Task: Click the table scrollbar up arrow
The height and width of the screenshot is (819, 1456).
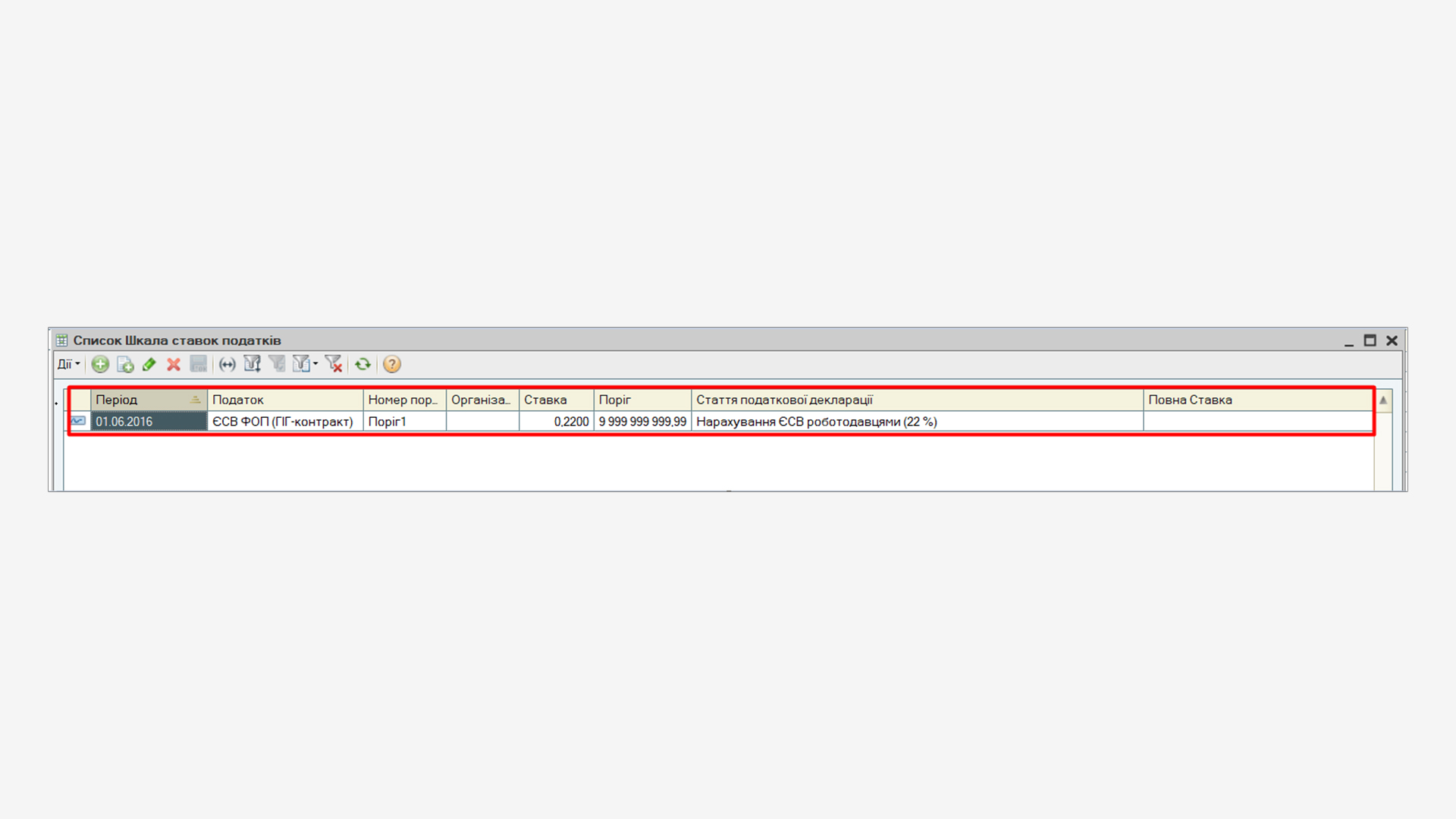Action: (x=1383, y=400)
